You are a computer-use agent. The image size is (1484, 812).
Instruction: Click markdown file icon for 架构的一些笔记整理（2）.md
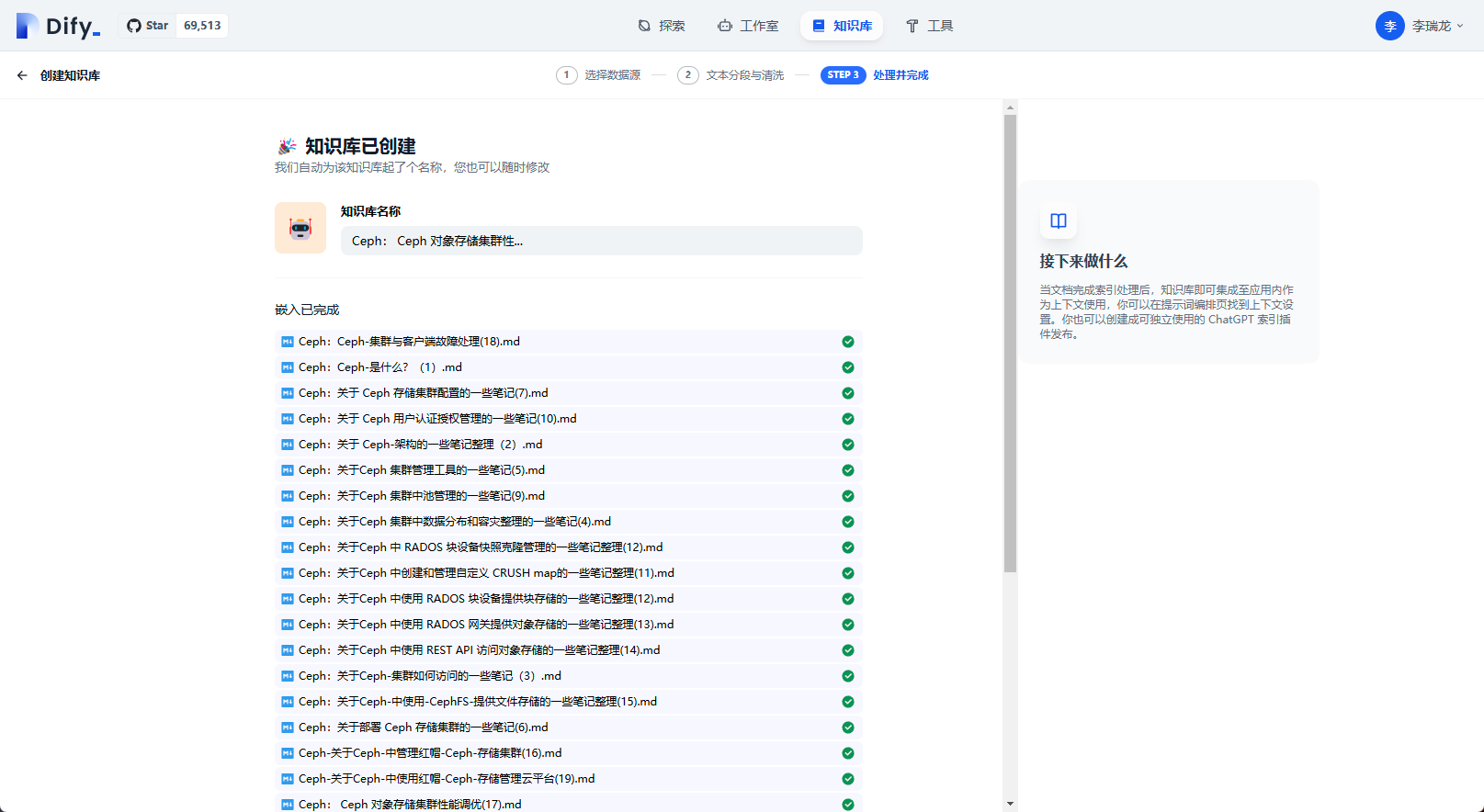click(288, 445)
